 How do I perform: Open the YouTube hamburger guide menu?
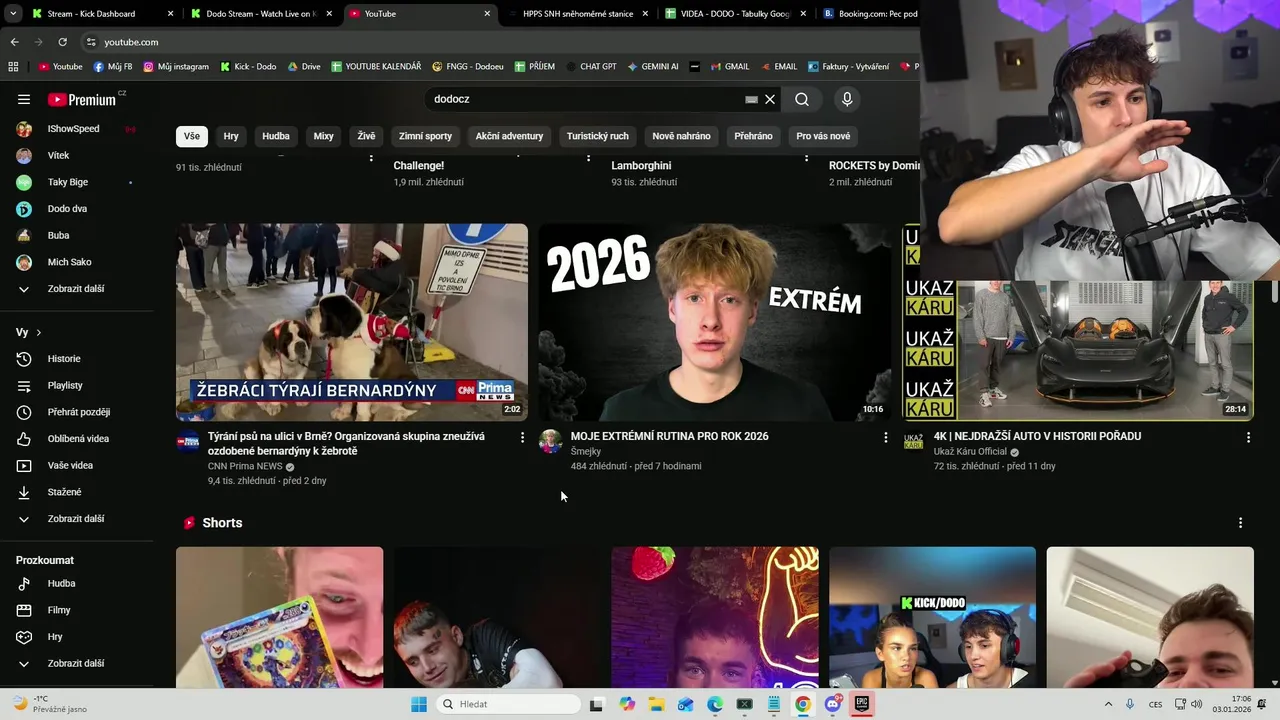pos(24,99)
